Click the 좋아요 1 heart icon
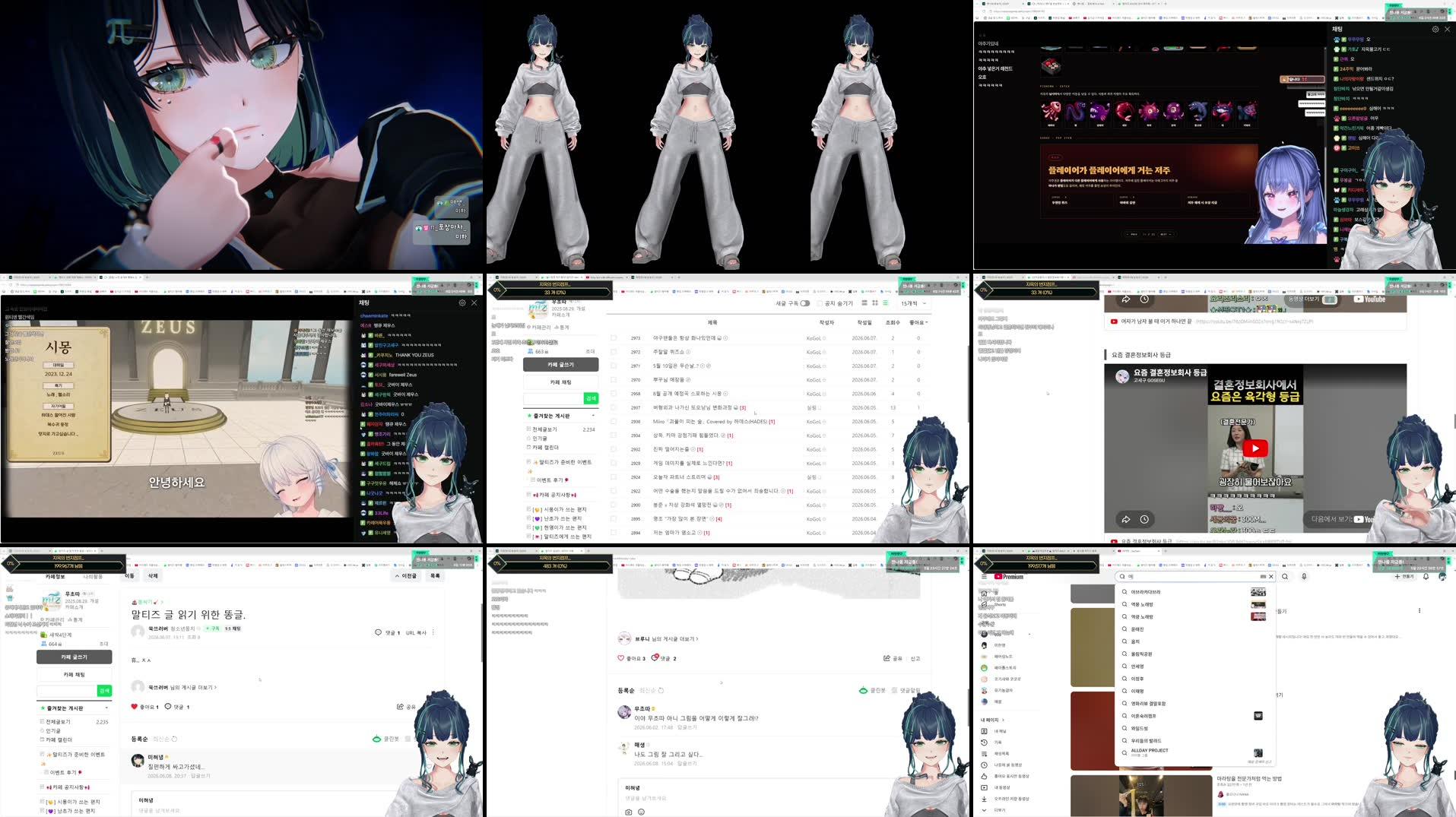This screenshot has width=1456, height=817. coord(135,707)
